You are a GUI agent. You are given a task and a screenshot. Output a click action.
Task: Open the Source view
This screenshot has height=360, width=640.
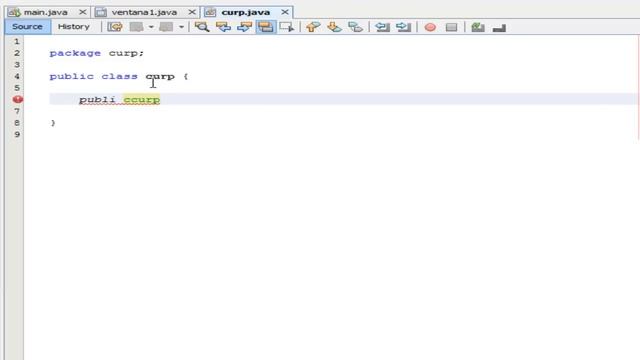click(x=27, y=27)
